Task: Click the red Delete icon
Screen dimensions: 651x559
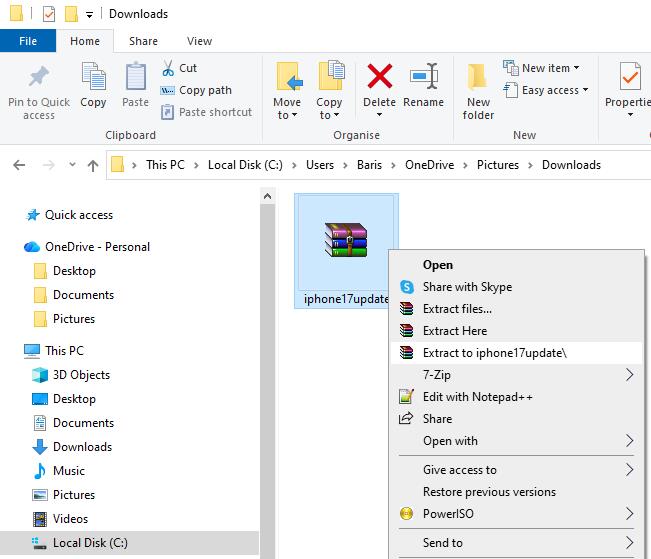Action: point(379,78)
